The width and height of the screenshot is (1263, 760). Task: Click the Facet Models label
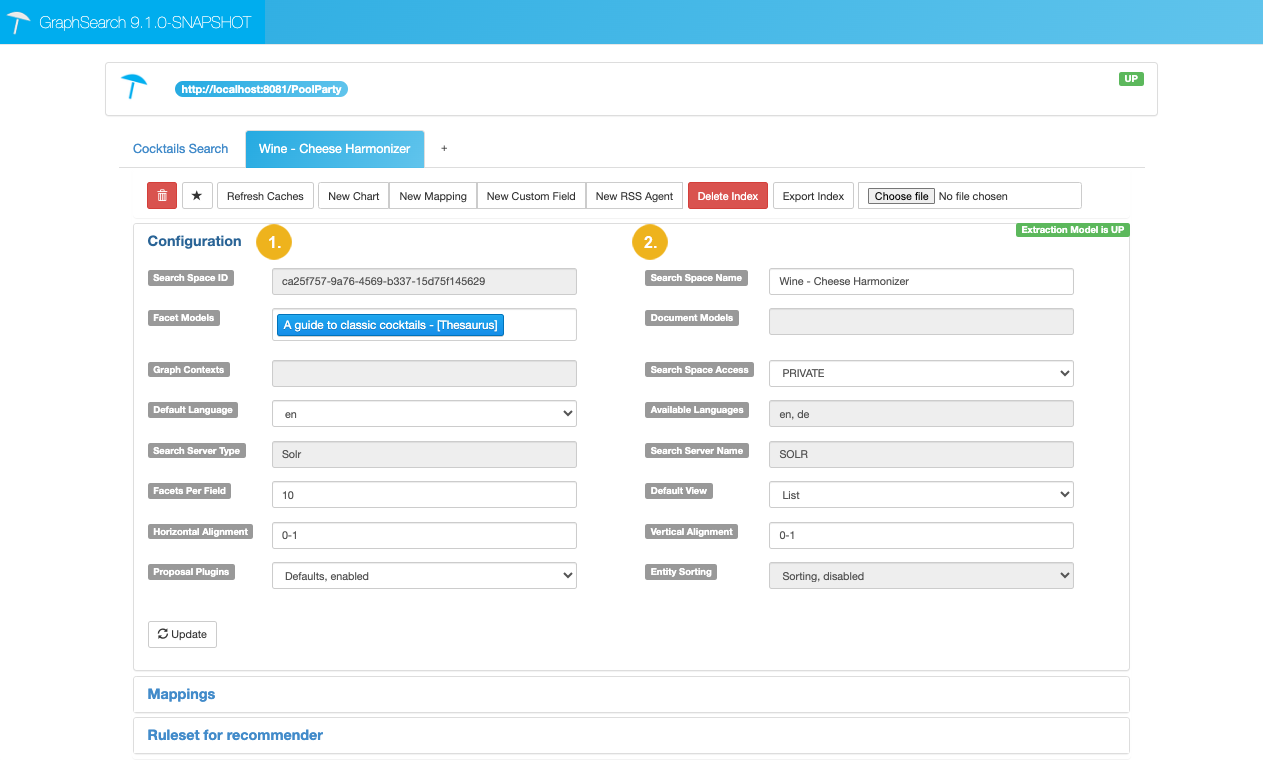coord(184,318)
